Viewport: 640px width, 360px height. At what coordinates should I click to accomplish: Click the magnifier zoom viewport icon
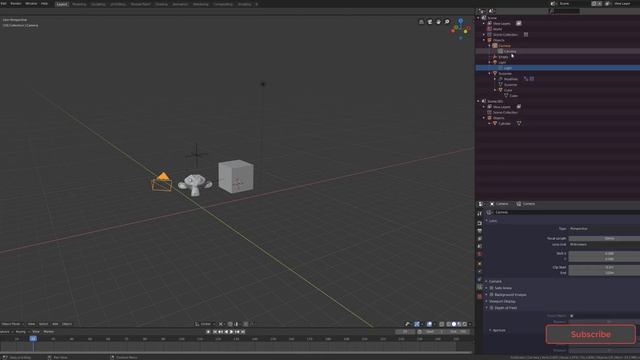(447, 22)
